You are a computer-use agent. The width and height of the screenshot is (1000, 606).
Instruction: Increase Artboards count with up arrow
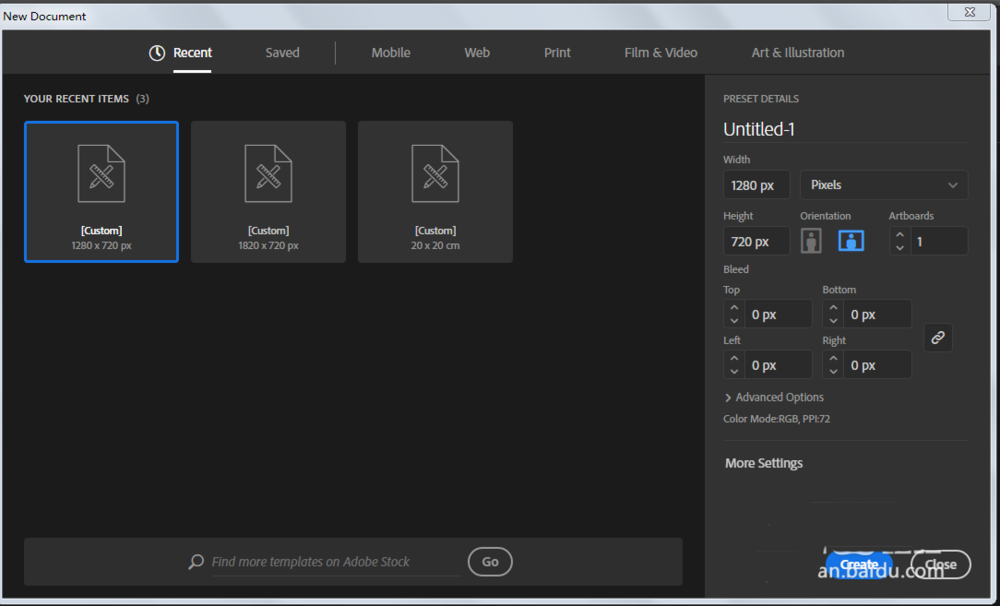point(900,235)
